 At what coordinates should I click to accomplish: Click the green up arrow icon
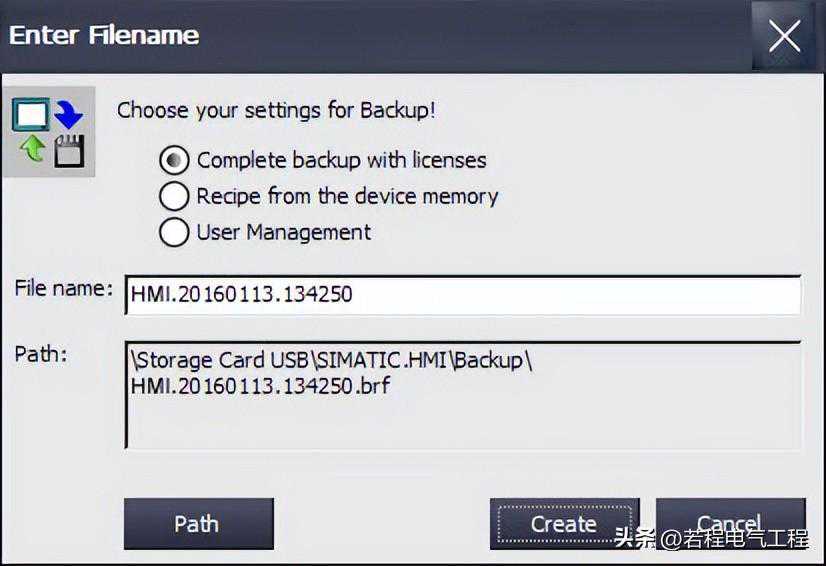32,150
